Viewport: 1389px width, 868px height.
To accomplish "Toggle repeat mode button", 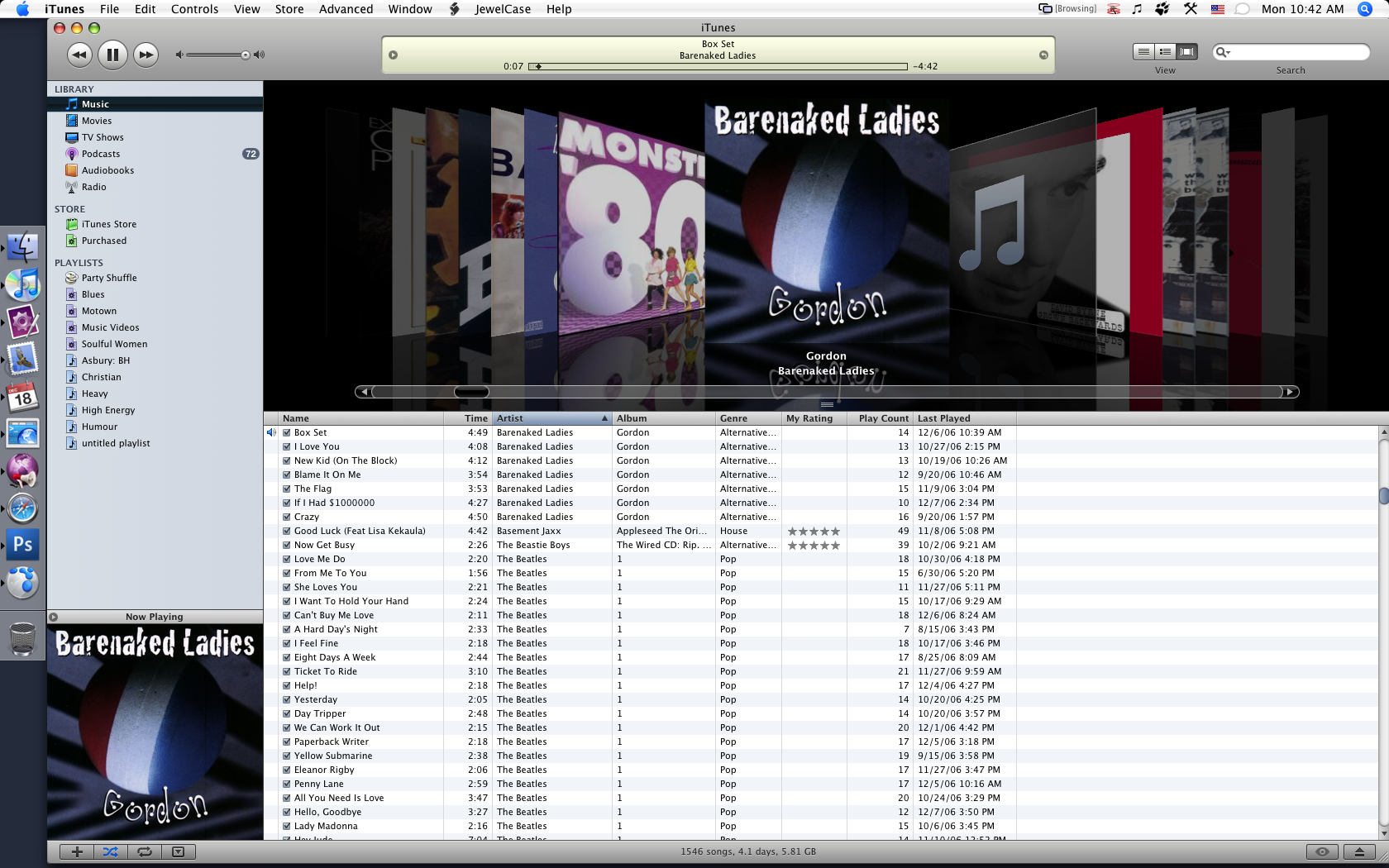I will coord(145,851).
